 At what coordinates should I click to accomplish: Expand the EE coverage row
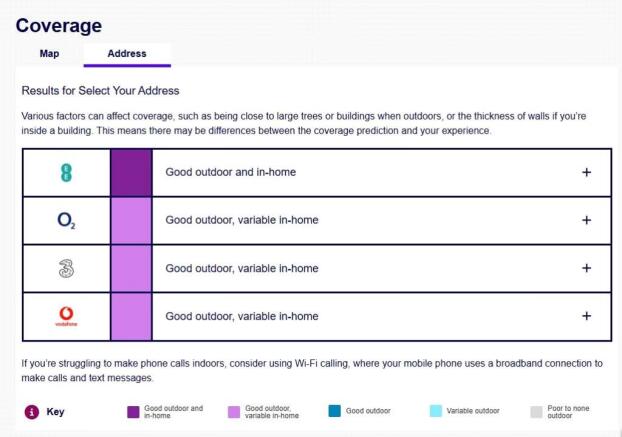coord(586,172)
